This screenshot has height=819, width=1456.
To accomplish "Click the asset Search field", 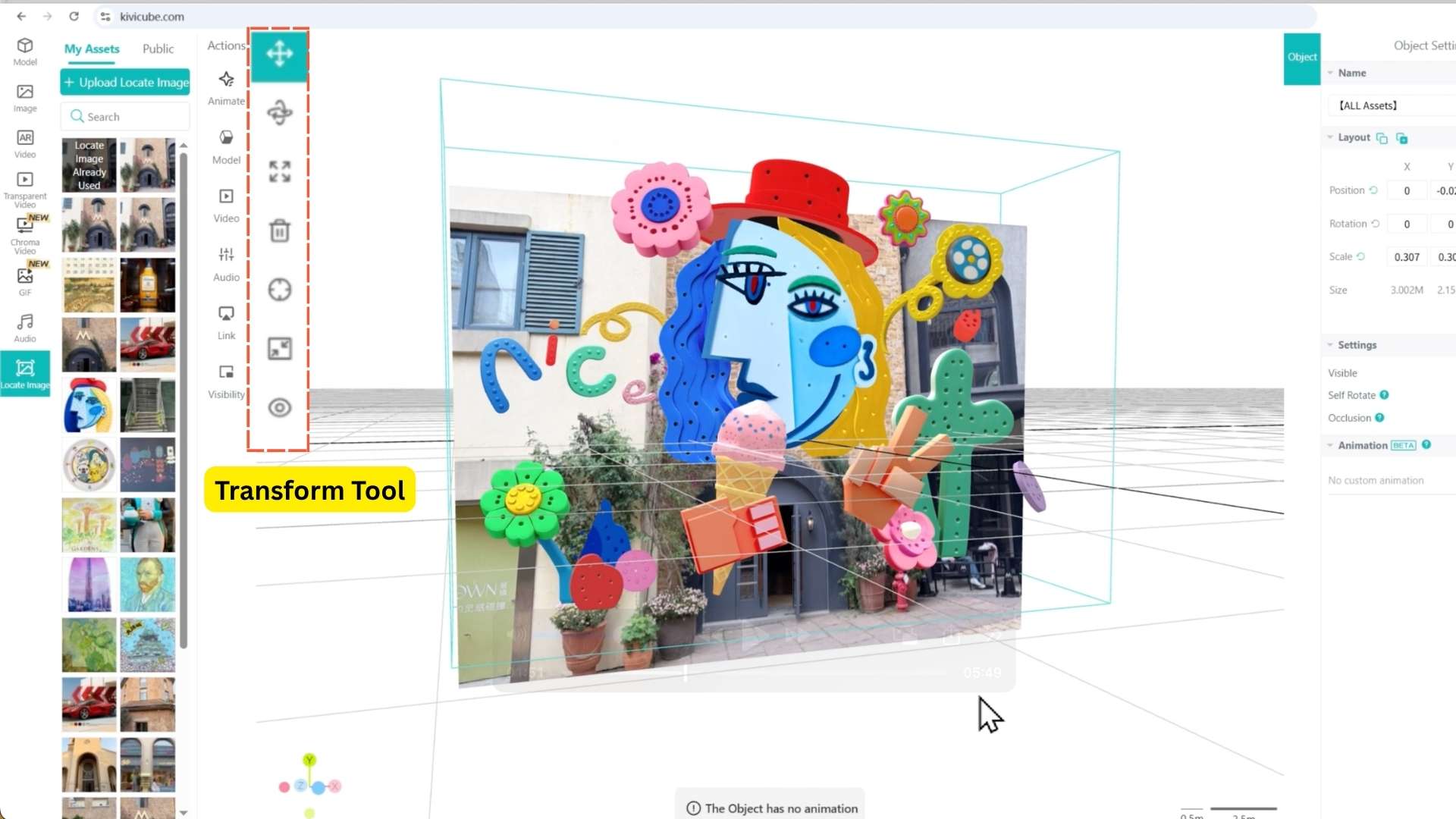I will click(x=125, y=117).
